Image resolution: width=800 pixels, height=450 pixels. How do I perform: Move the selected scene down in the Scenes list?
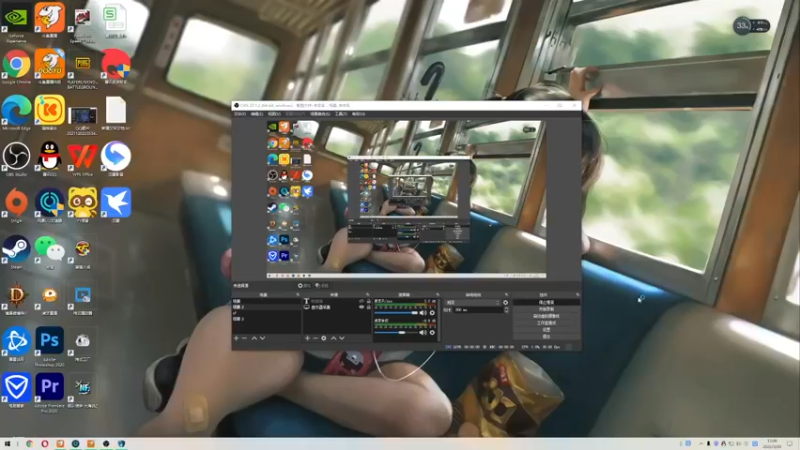point(262,338)
